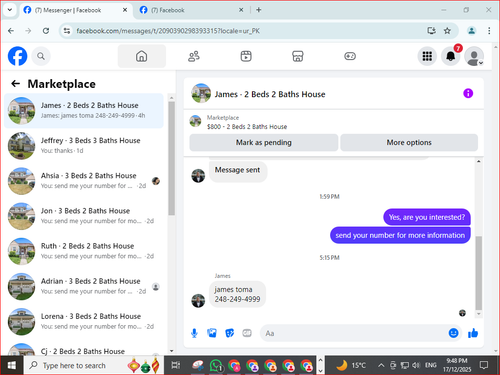Click chat messages scrollbar thumb
Image resolution: width=500 pixels, height=375 pixels.
pyautogui.click(x=479, y=273)
